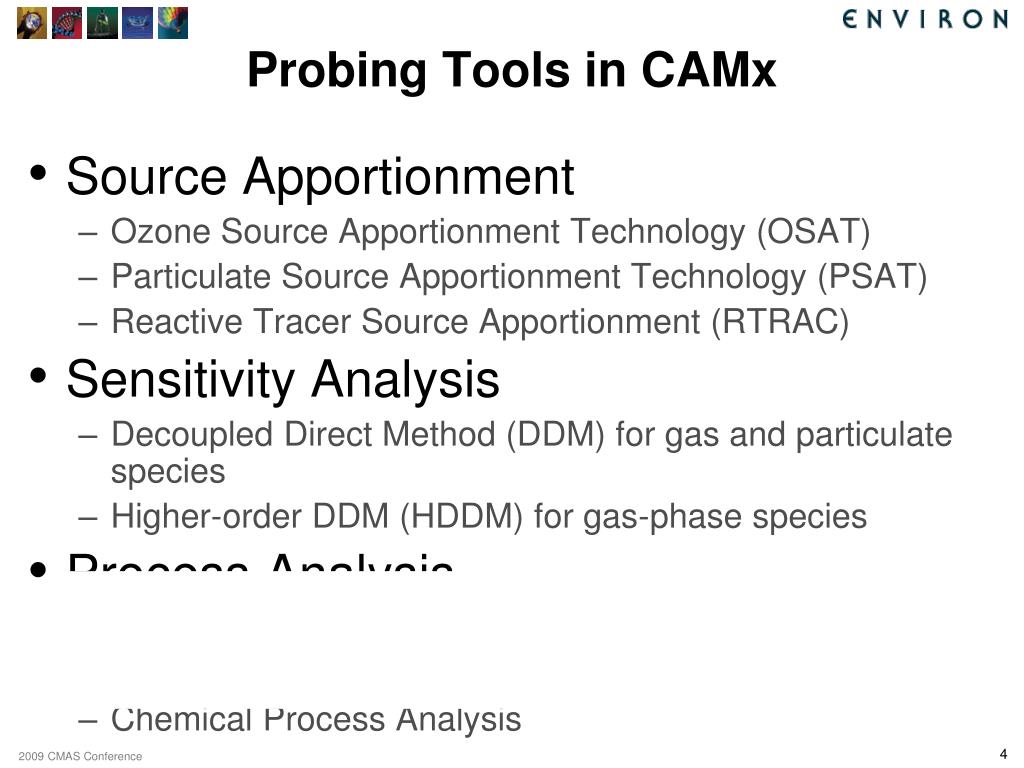Click the Sensitivity Analysis heading

coord(283,379)
